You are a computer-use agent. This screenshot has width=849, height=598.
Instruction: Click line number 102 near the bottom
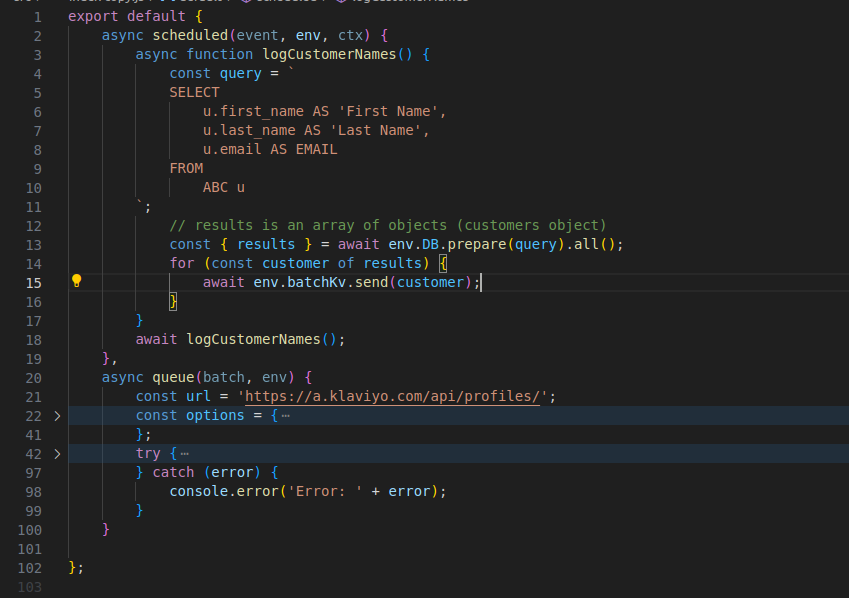click(x=29, y=568)
